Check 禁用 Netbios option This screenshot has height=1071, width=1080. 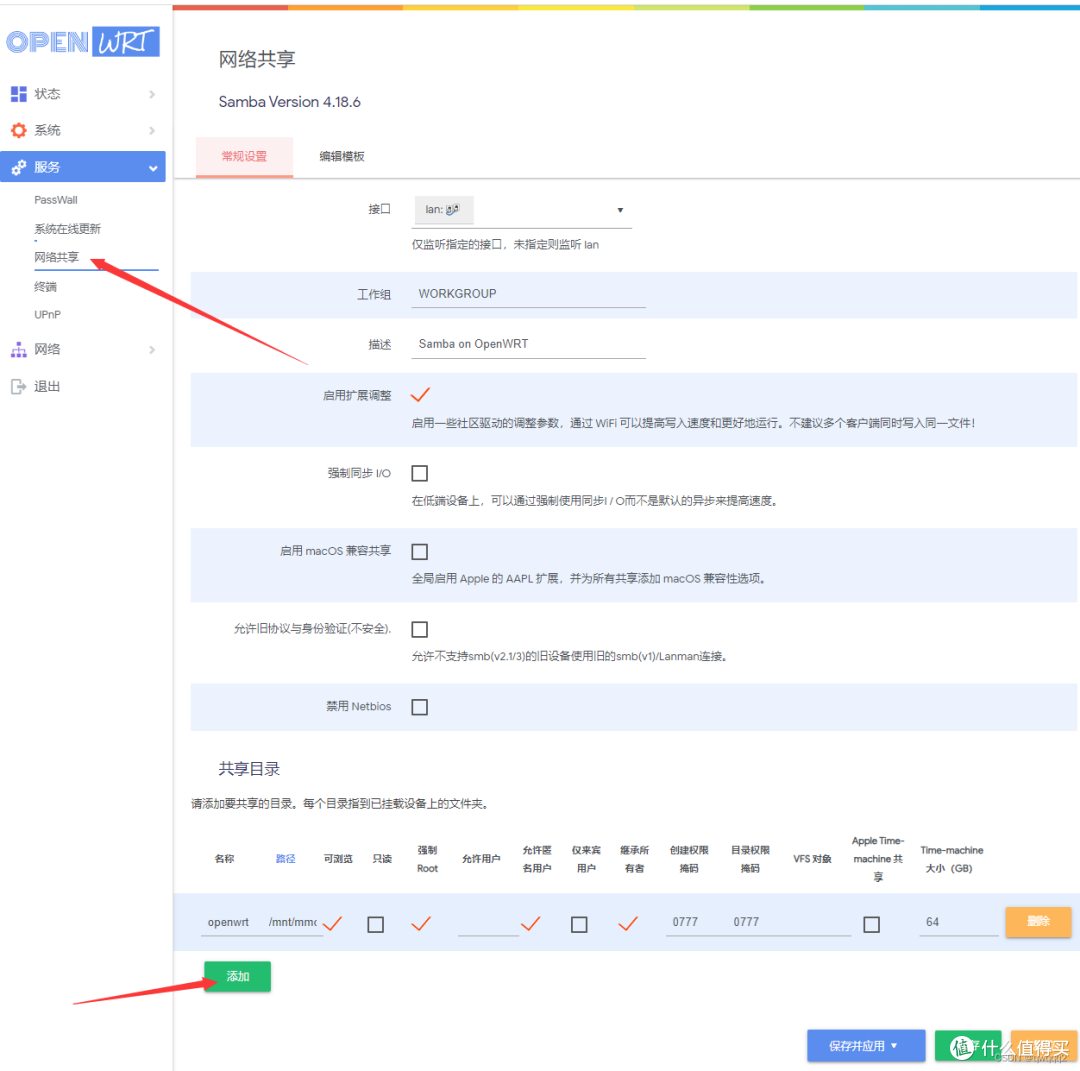click(419, 707)
